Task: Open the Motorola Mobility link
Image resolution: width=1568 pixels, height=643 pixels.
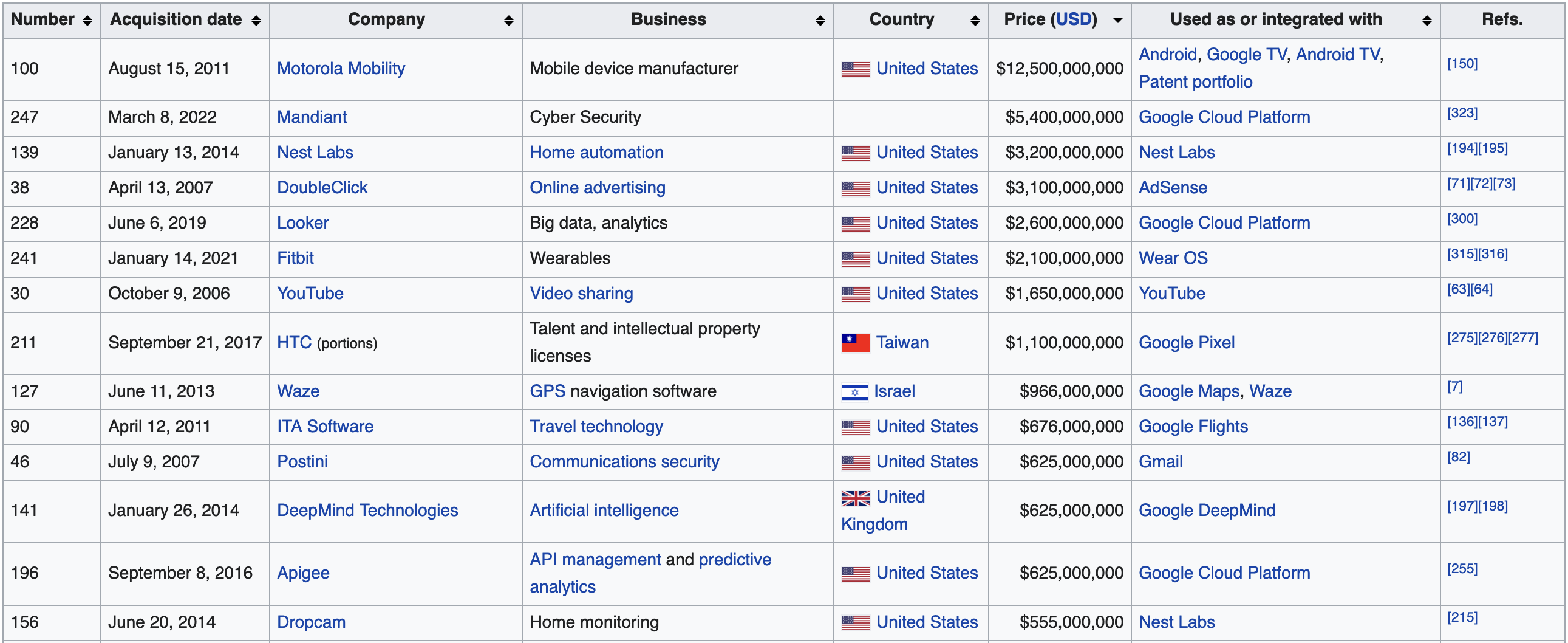Action: [341, 68]
